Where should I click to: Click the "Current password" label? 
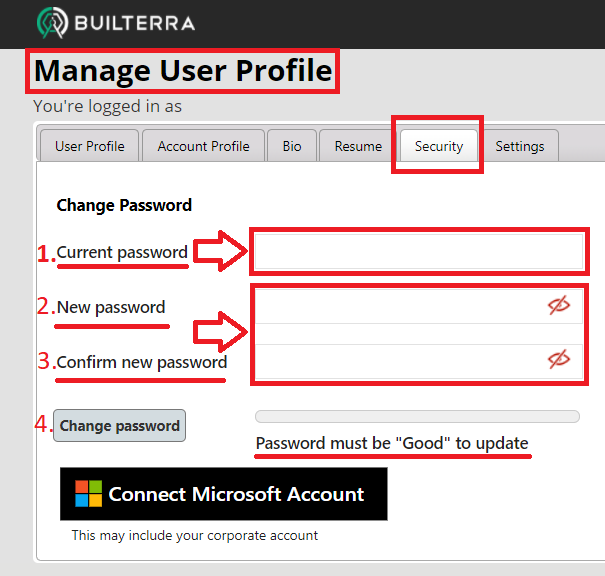tap(122, 253)
